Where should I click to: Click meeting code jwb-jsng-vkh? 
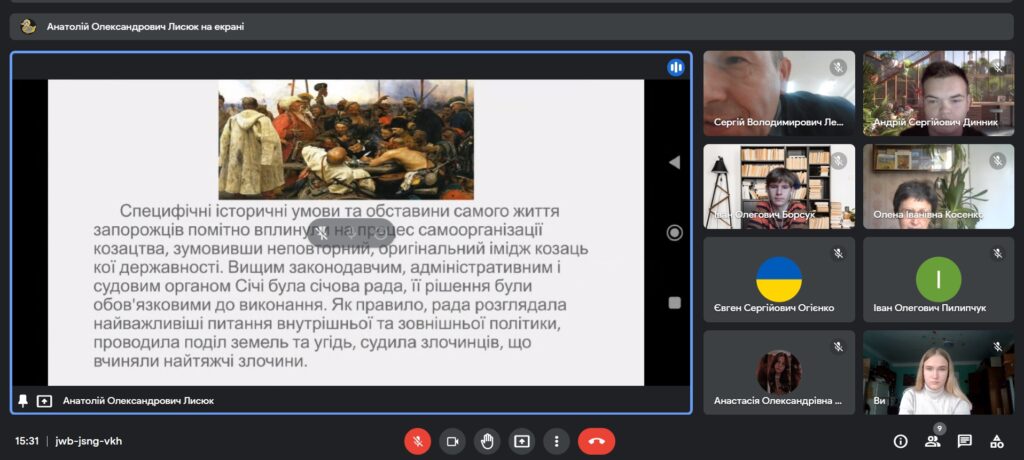point(88,441)
